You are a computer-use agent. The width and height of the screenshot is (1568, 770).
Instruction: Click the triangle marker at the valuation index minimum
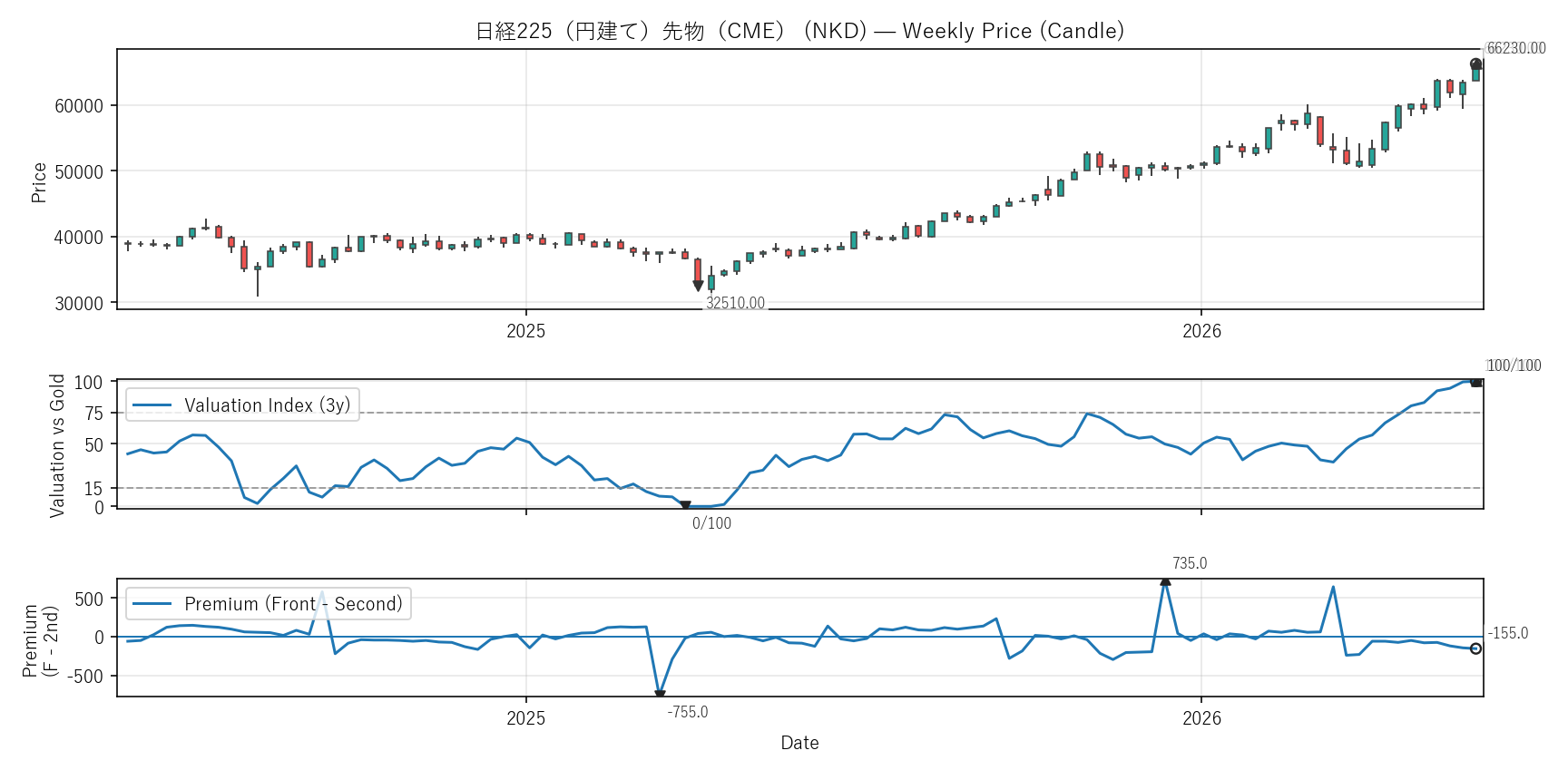click(x=685, y=506)
